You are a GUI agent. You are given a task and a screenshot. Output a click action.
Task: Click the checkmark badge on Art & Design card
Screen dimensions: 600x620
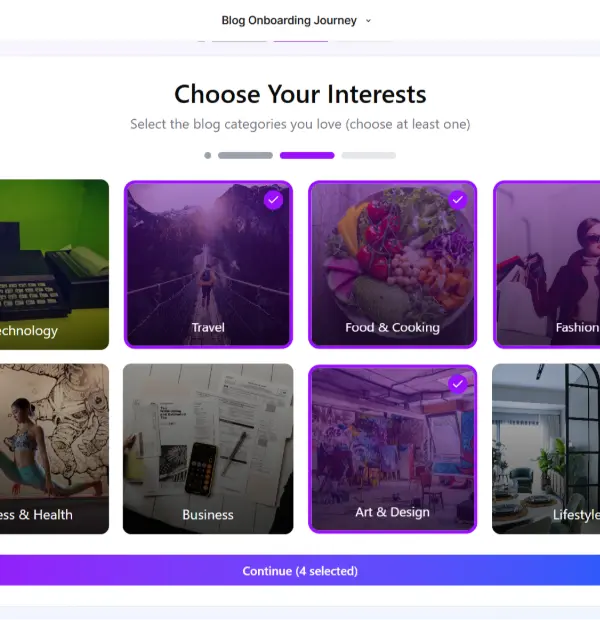458,384
